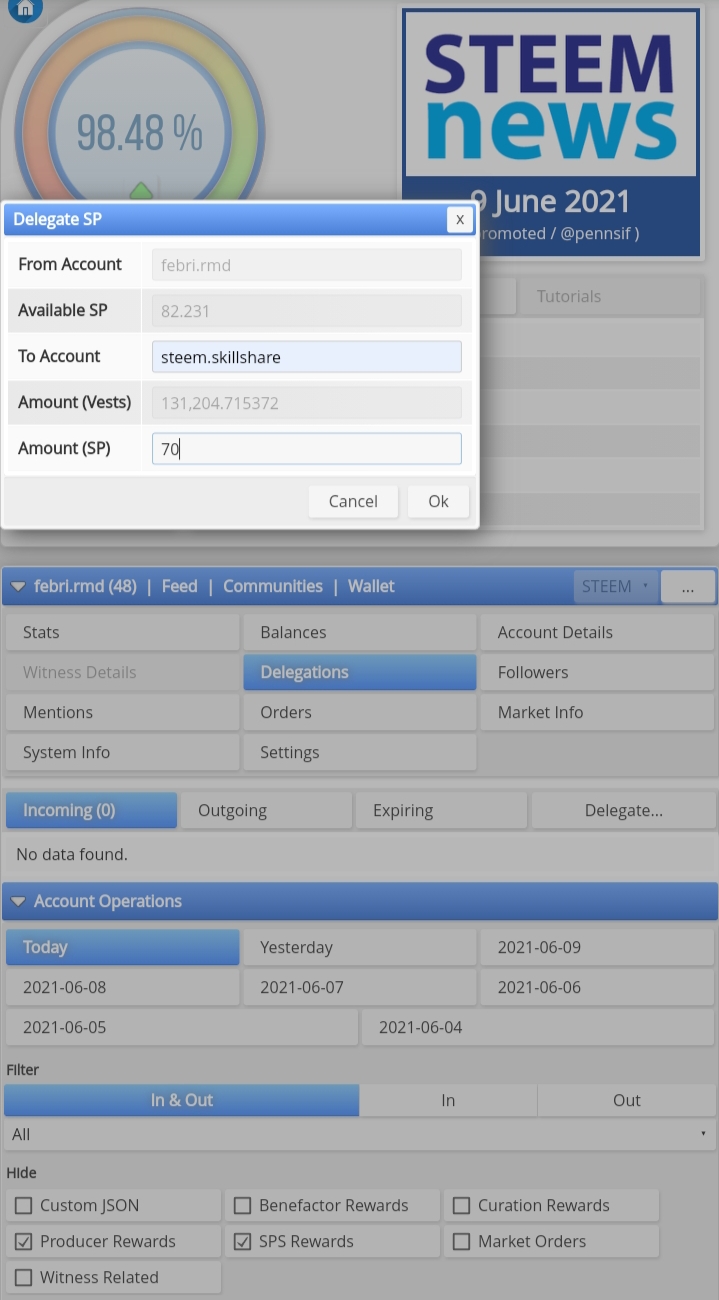Open the Communities link
Image resolution: width=719 pixels, height=1300 pixels.
click(x=273, y=586)
